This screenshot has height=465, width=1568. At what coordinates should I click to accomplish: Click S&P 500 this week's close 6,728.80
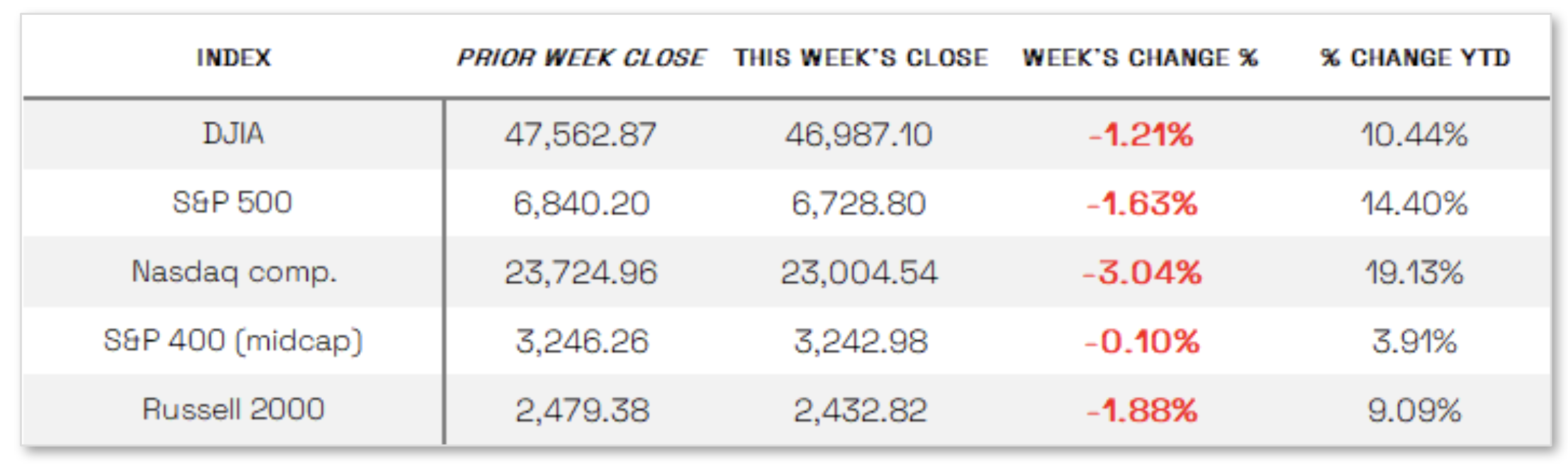(858, 203)
